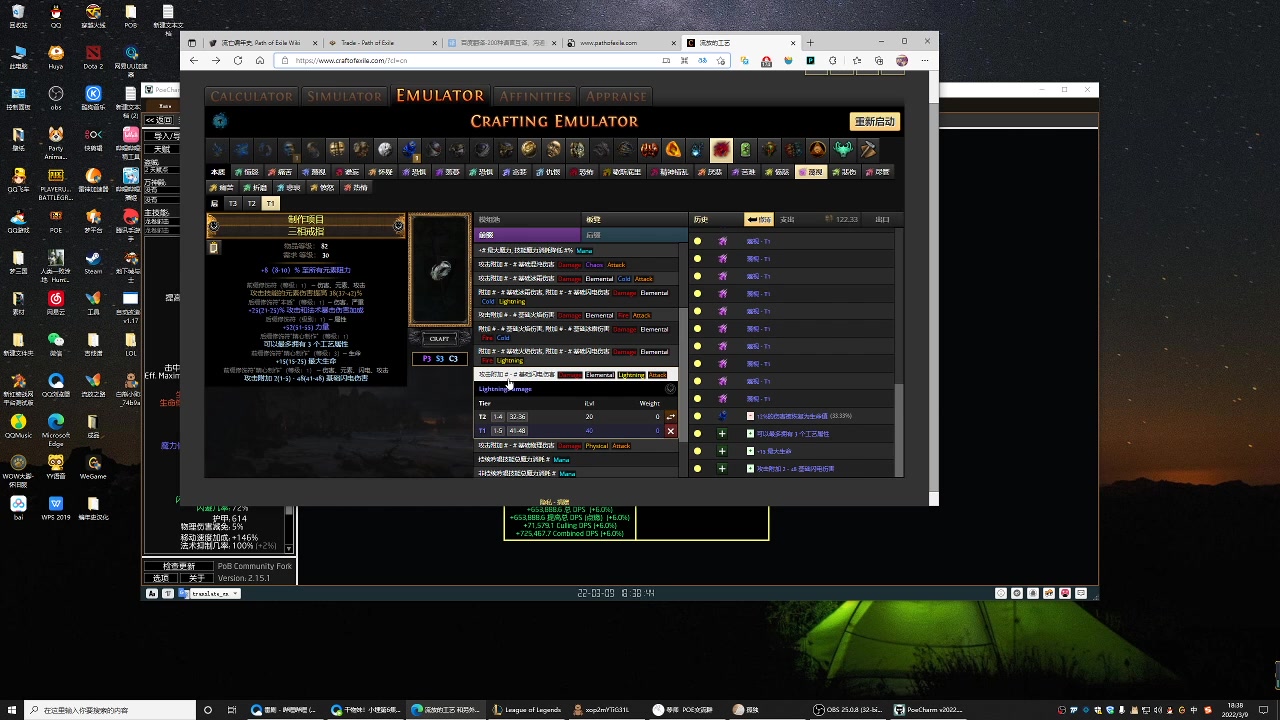
Task: Click the green plus icon beside 可以最多拥有 3 个工艺属性
Action: point(722,433)
